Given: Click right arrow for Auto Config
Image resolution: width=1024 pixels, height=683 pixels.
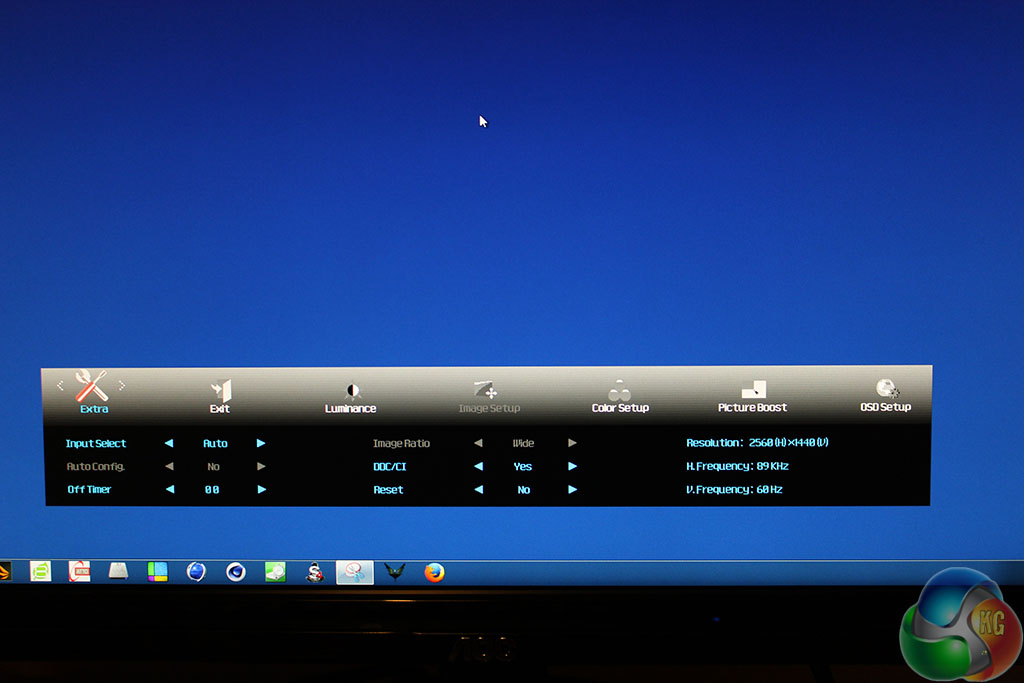Looking at the screenshot, I should tap(261, 466).
